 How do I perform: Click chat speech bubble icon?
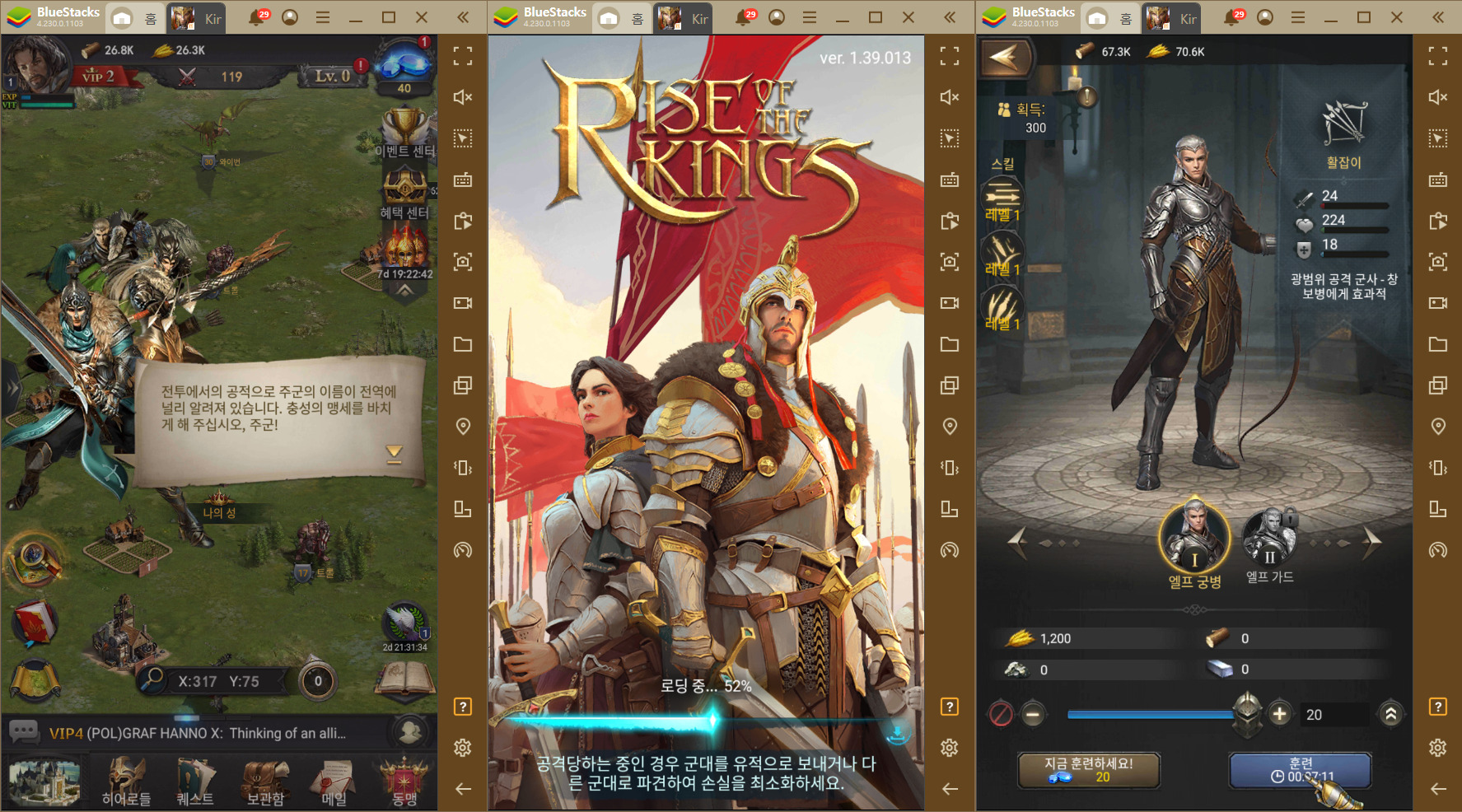24,731
